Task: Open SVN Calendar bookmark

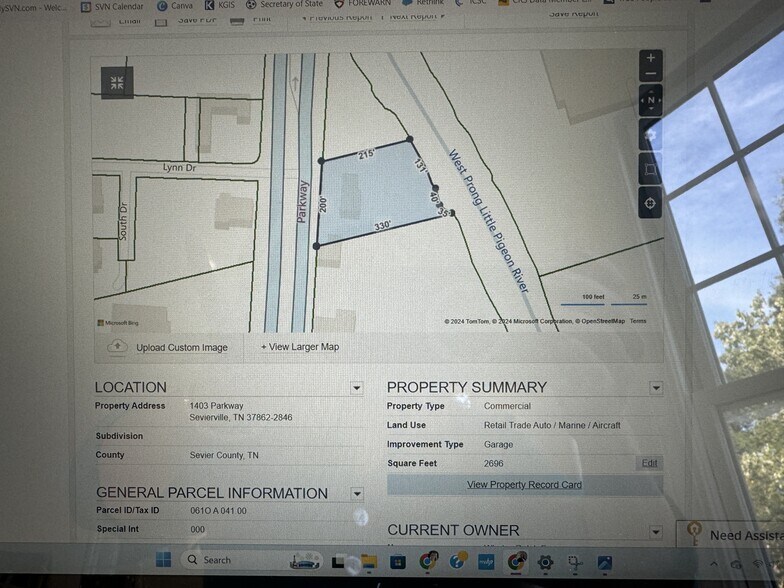Action: [x=112, y=6]
